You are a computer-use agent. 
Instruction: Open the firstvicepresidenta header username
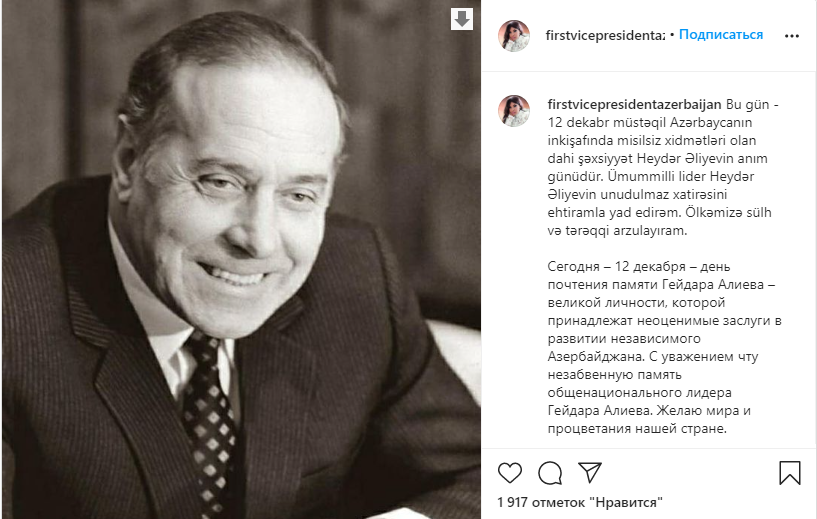click(x=606, y=35)
